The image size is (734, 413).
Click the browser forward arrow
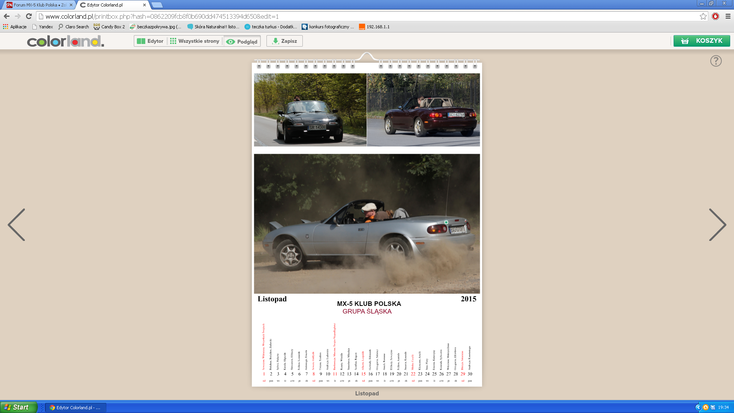pyautogui.click(x=18, y=16)
